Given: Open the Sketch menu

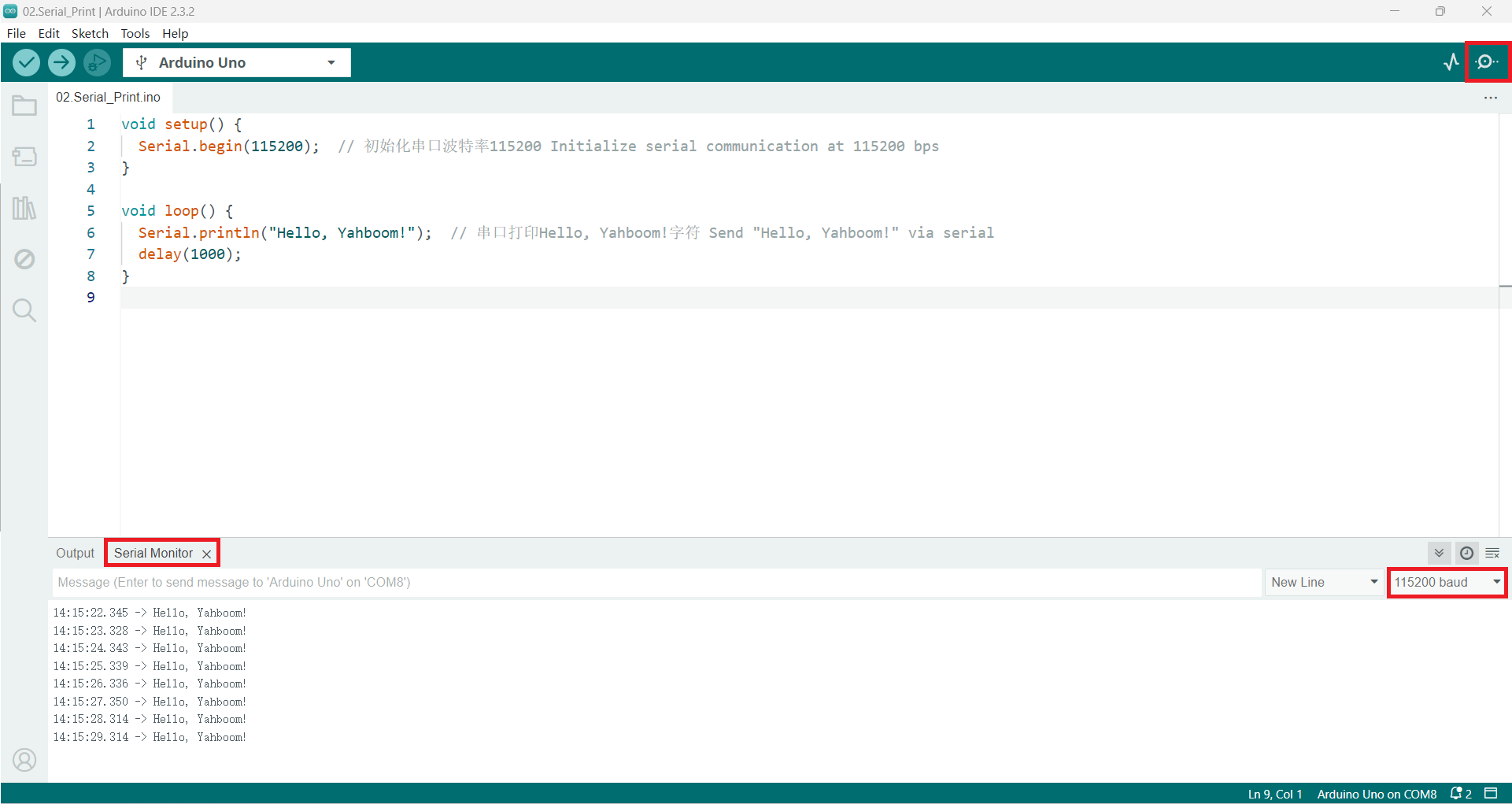Looking at the screenshot, I should point(90,33).
